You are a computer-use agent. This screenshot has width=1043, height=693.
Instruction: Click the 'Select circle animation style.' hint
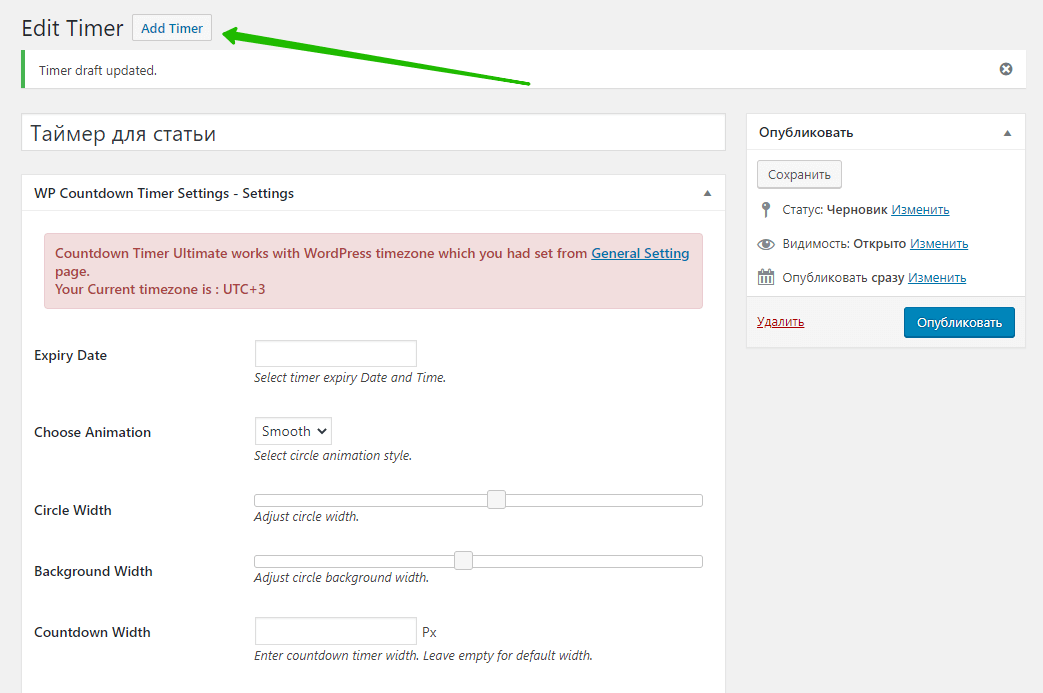click(333, 456)
